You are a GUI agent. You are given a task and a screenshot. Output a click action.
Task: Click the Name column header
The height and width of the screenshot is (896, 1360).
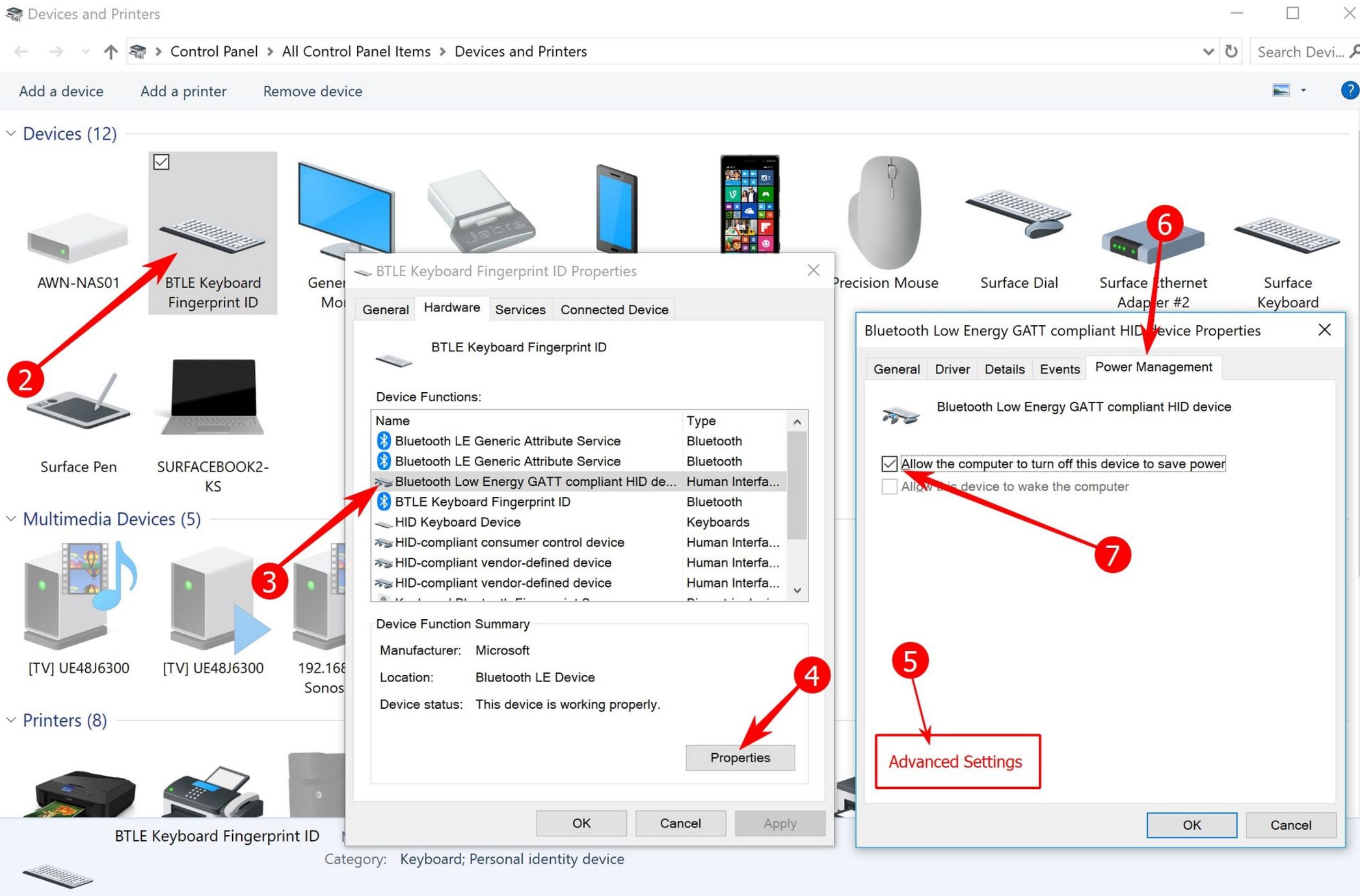526,421
